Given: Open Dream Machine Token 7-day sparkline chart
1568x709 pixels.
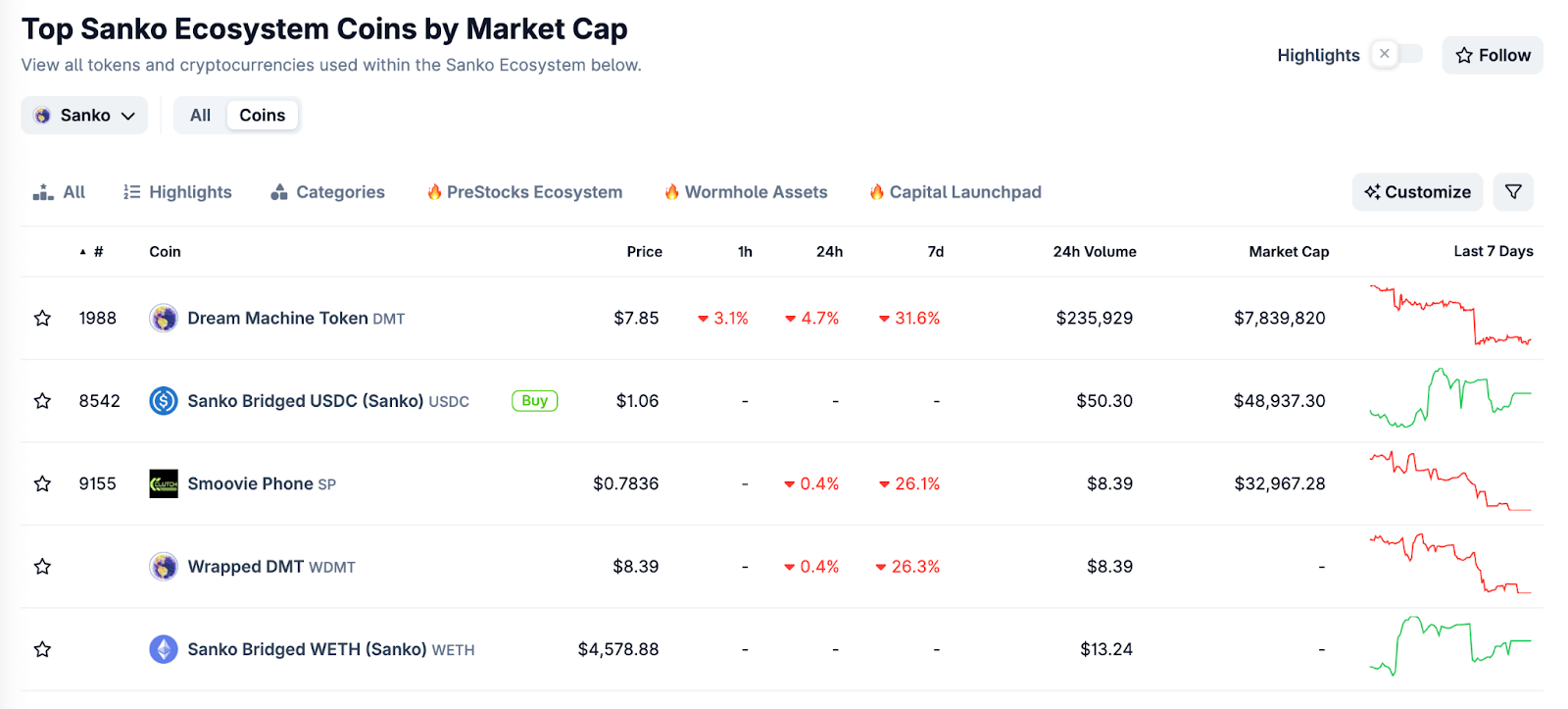Looking at the screenshot, I should (1450, 316).
